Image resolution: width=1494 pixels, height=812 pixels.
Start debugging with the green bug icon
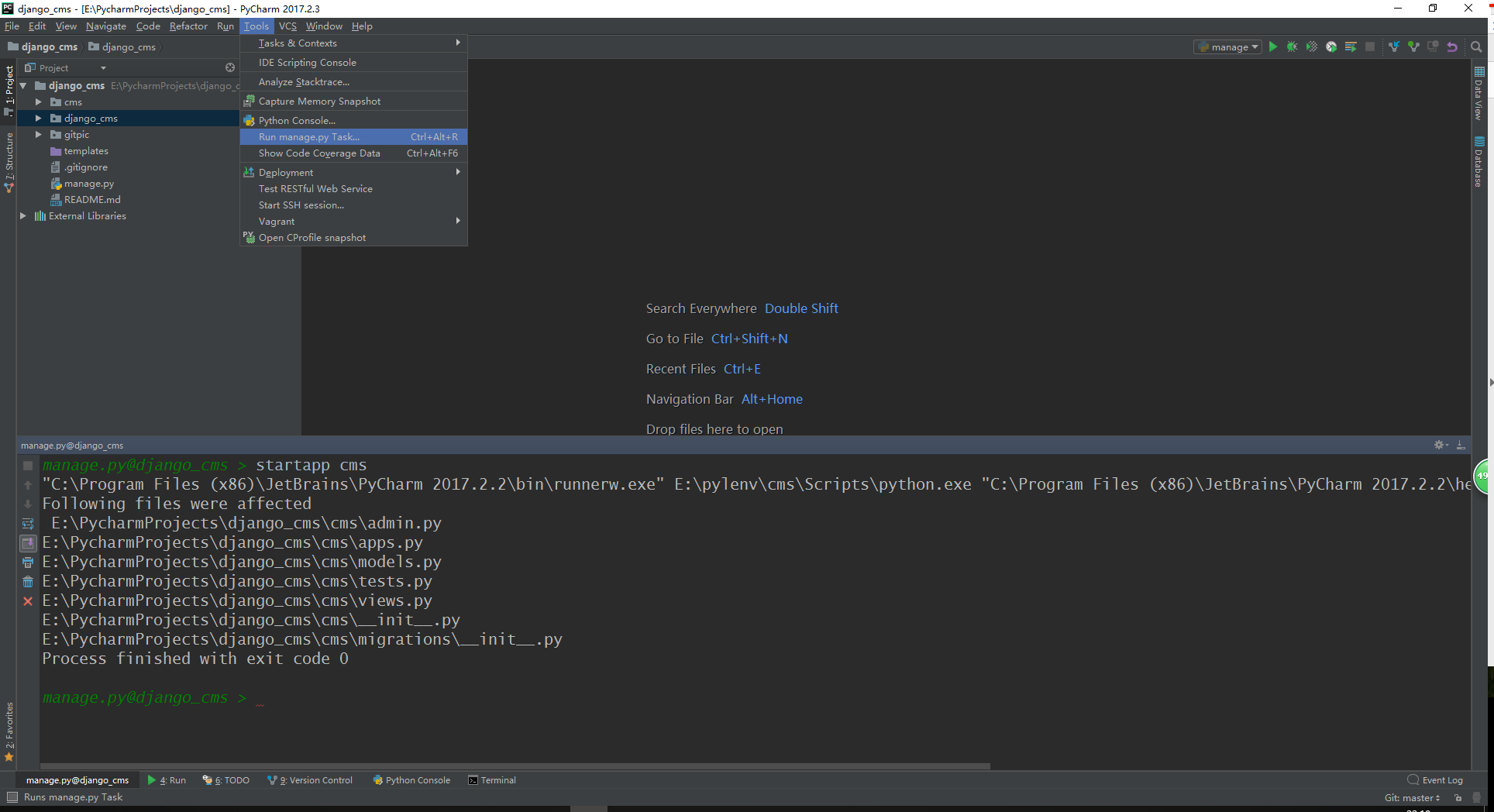(x=1292, y=47)
